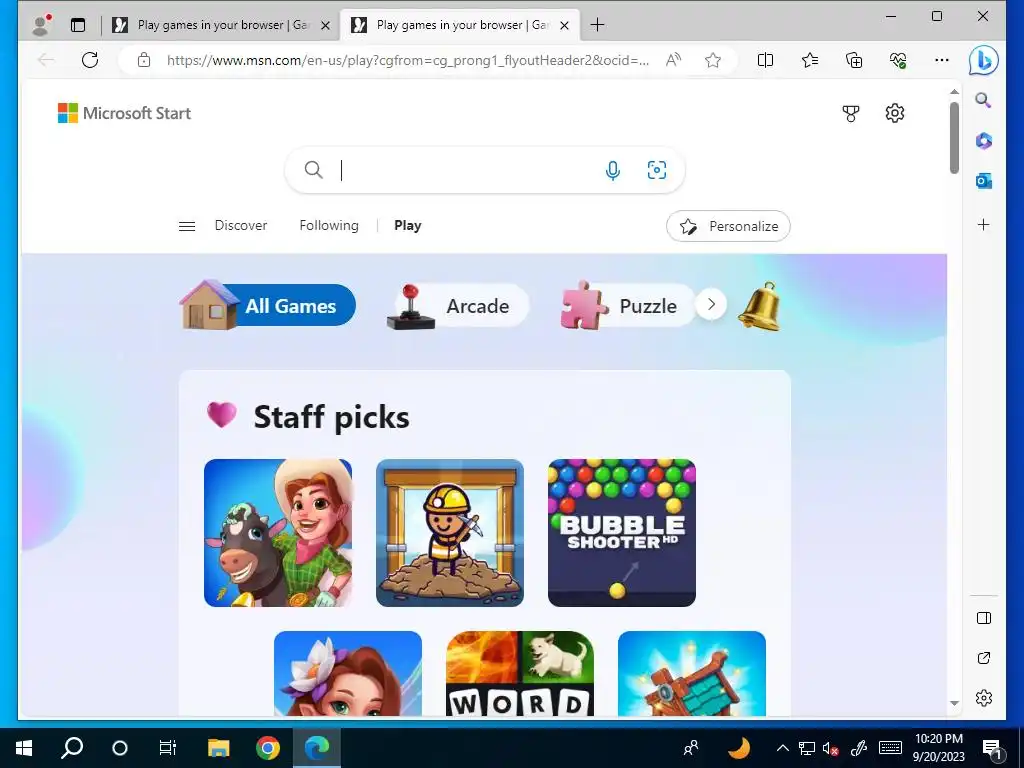Open Edge Settings and more menu
This screenshot has width=1024, height=768.
(x=942, y=61)
